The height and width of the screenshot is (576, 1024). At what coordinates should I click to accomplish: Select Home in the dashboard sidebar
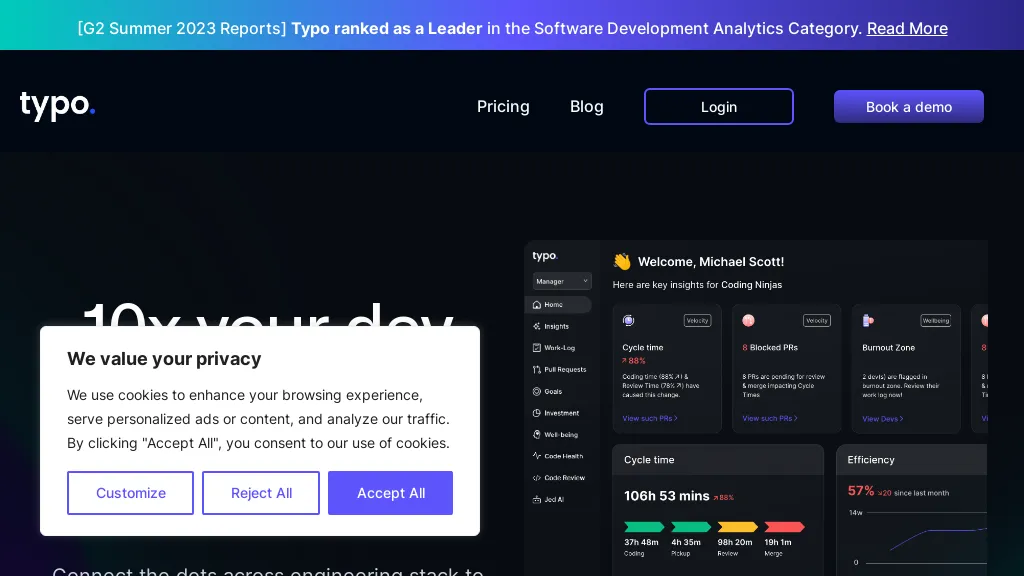pos(553,304)
